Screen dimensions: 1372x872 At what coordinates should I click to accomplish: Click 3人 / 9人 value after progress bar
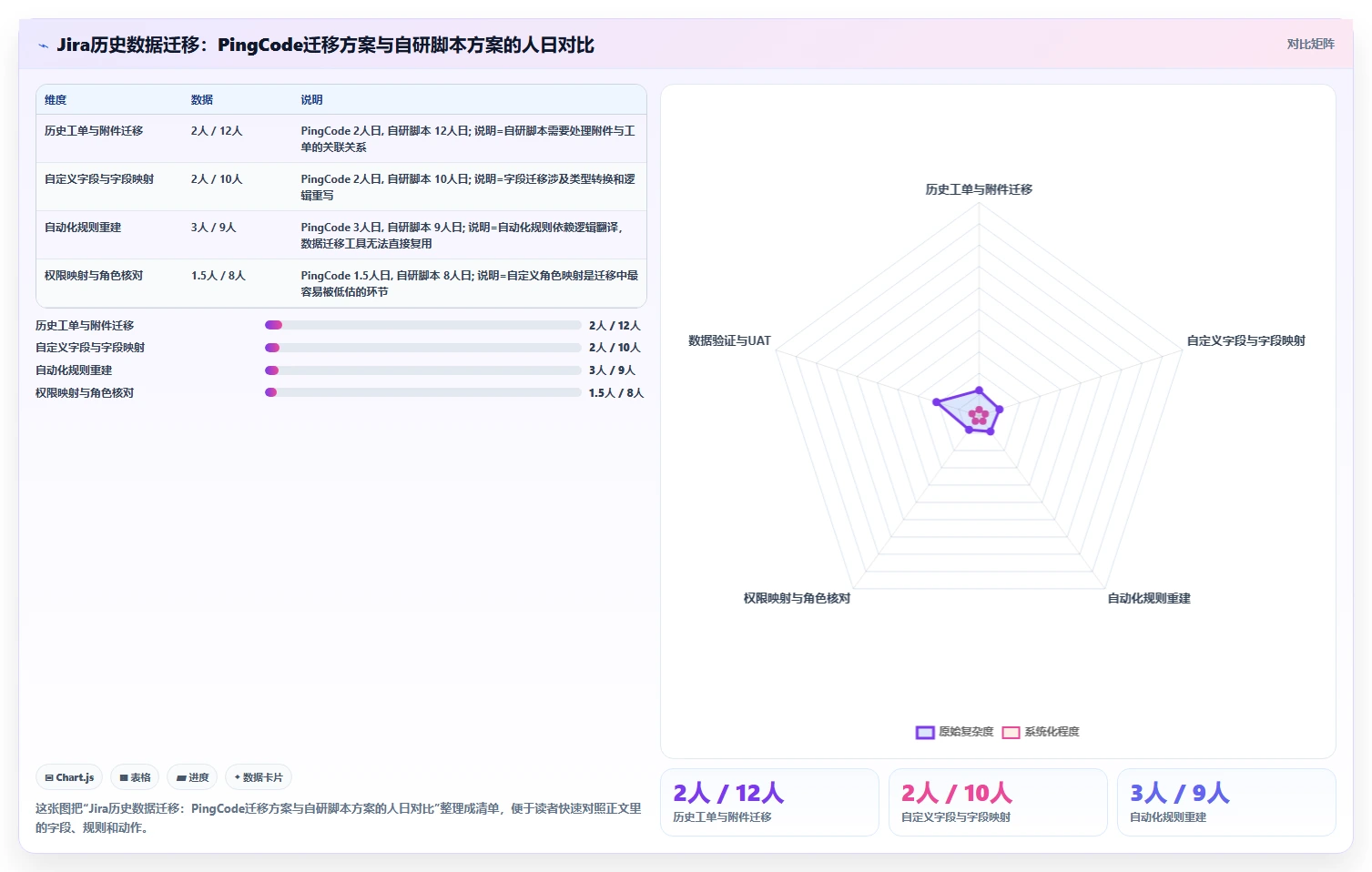[x=612, y=370]
